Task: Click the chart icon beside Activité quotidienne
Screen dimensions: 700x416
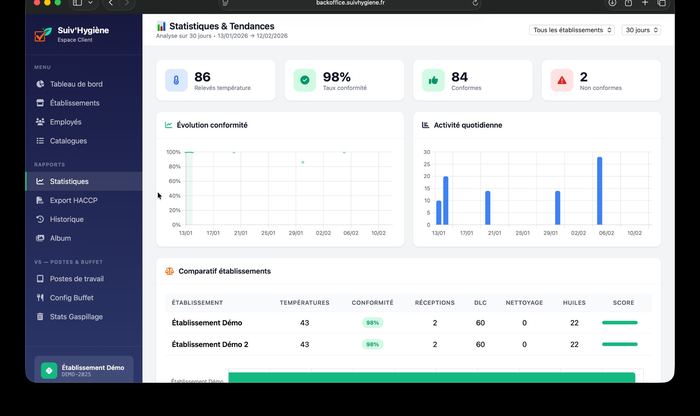Action: pyautogui.click(x=425, y=125)
